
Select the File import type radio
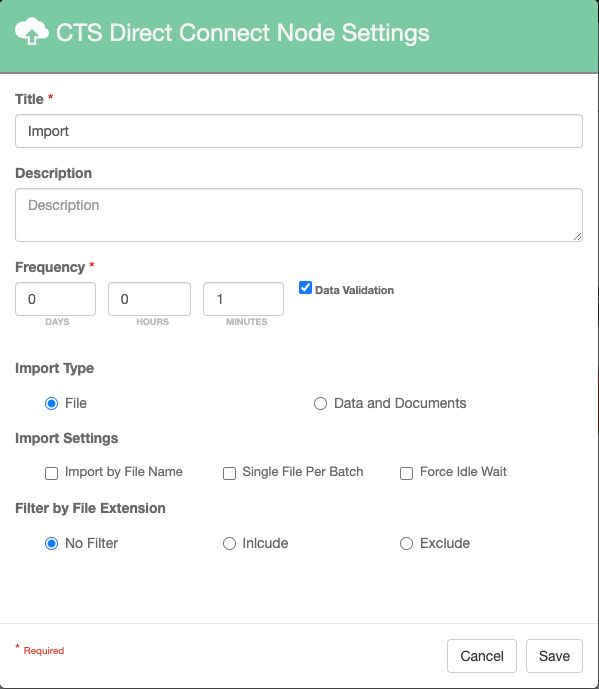point(51,403)
